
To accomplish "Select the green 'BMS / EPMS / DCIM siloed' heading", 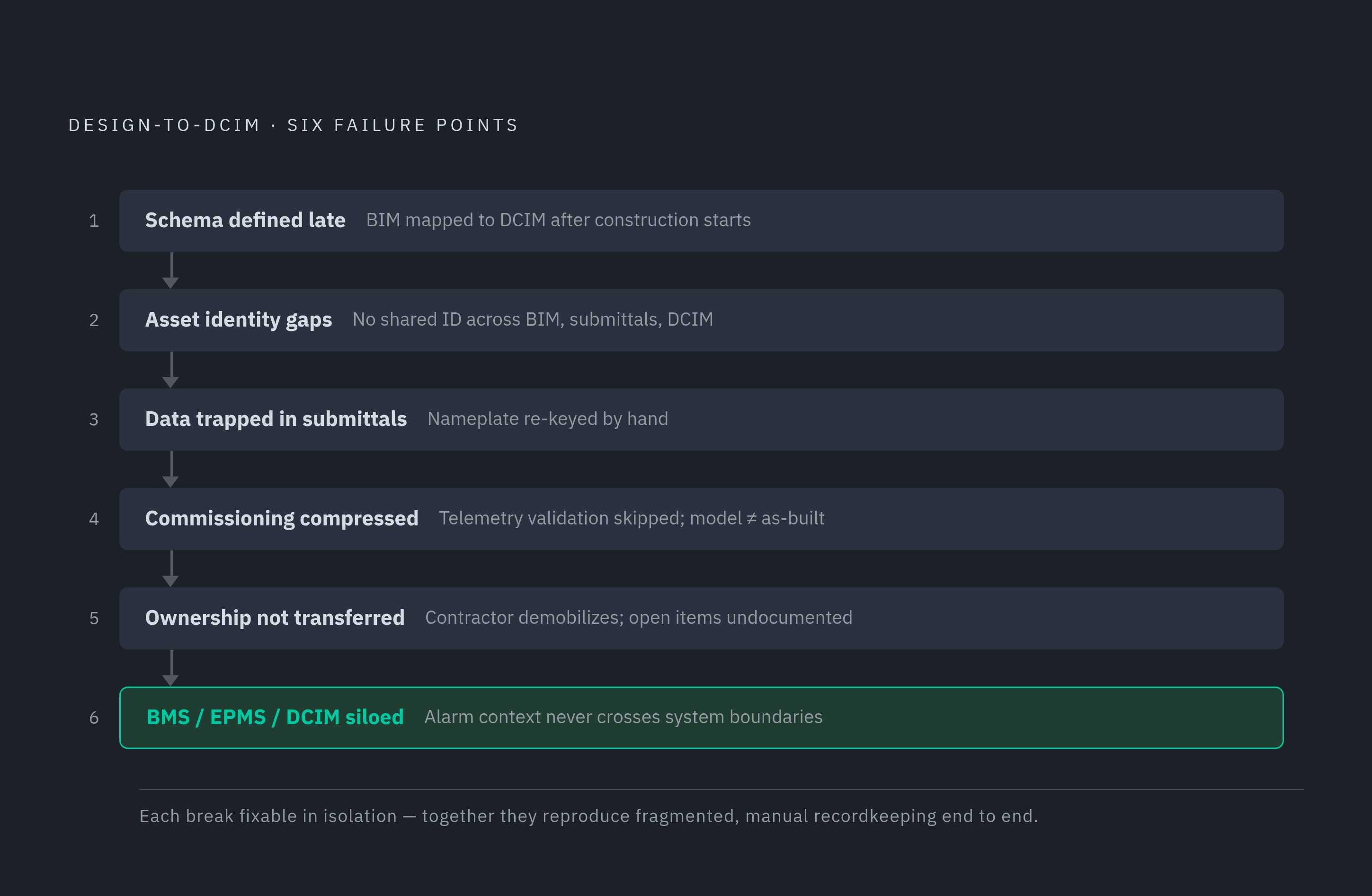I will pos(275,718).
